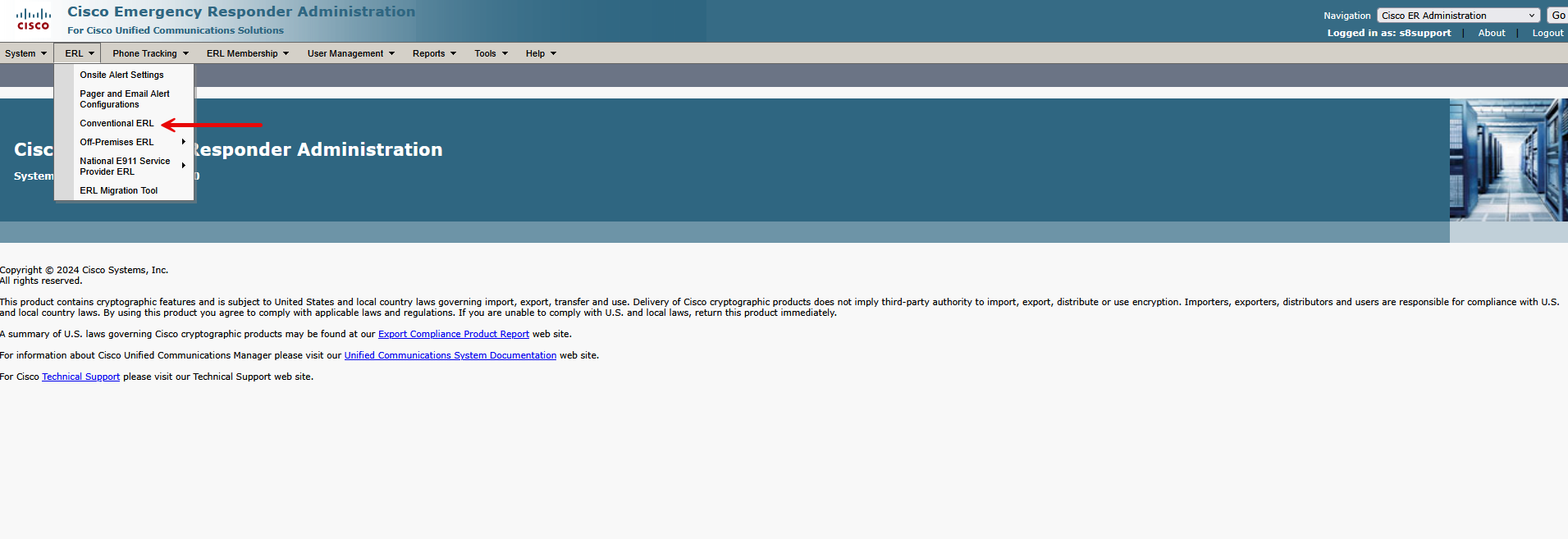
Task: Open the Navigation dropdown
Action: [x=1458, y=16]
